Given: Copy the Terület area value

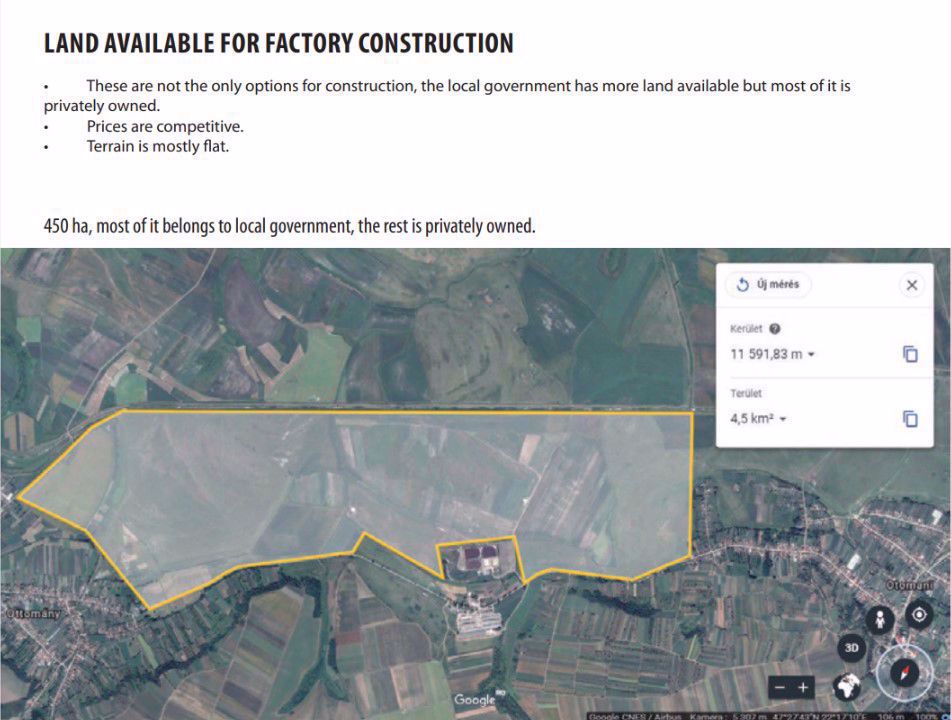Looking at the screenshot, I should point(910,419).
